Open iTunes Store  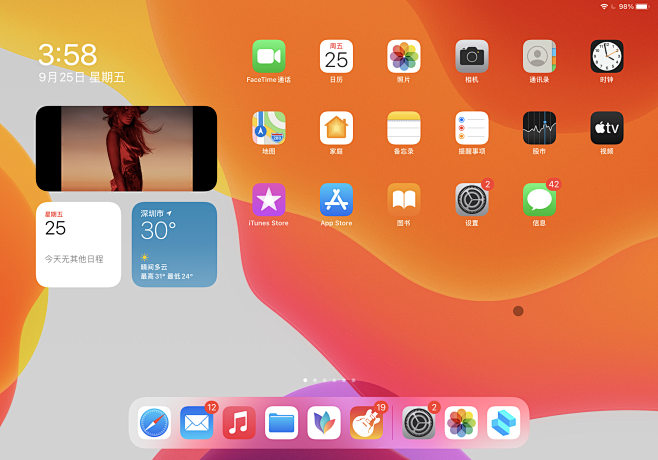269,200
